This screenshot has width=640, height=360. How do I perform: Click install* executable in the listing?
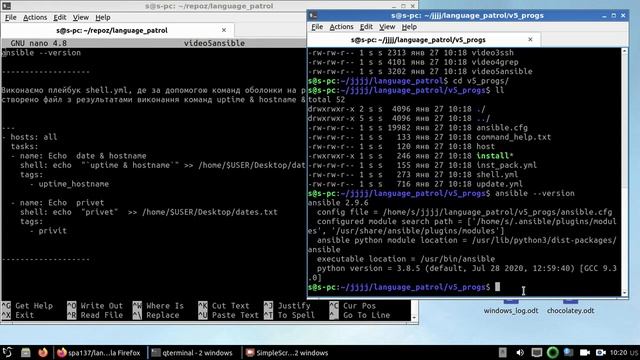click(495, 156)
